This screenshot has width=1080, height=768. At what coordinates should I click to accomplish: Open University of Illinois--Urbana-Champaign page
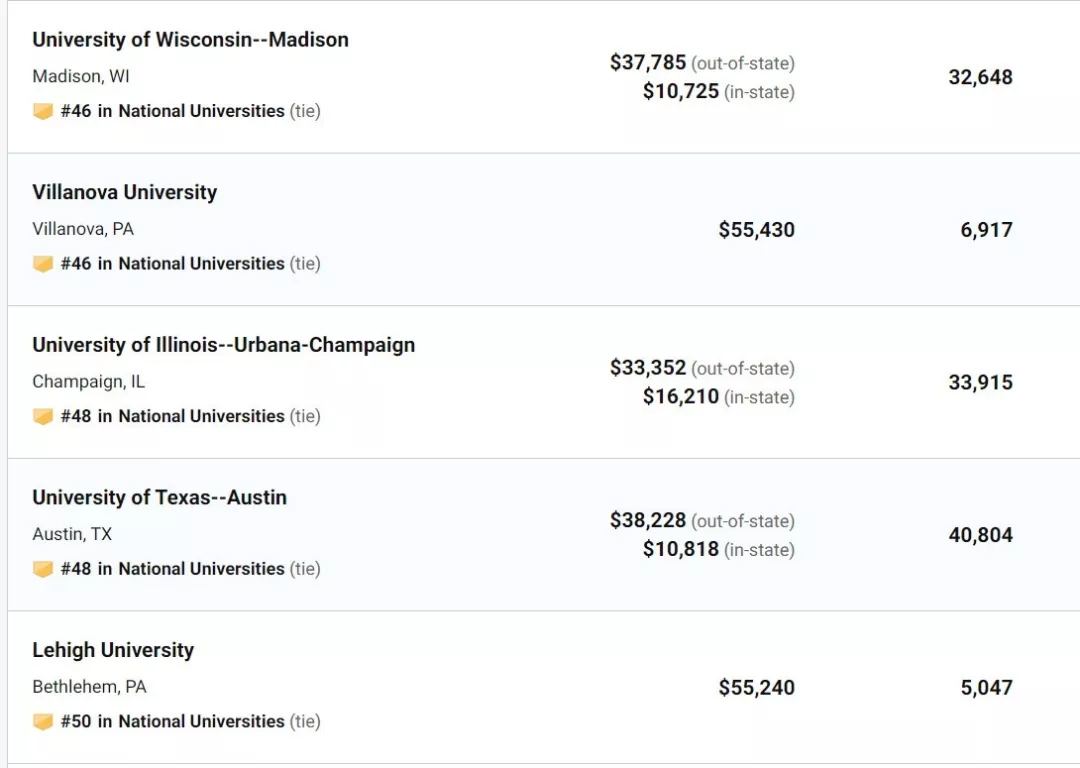[x=223, y=345]
